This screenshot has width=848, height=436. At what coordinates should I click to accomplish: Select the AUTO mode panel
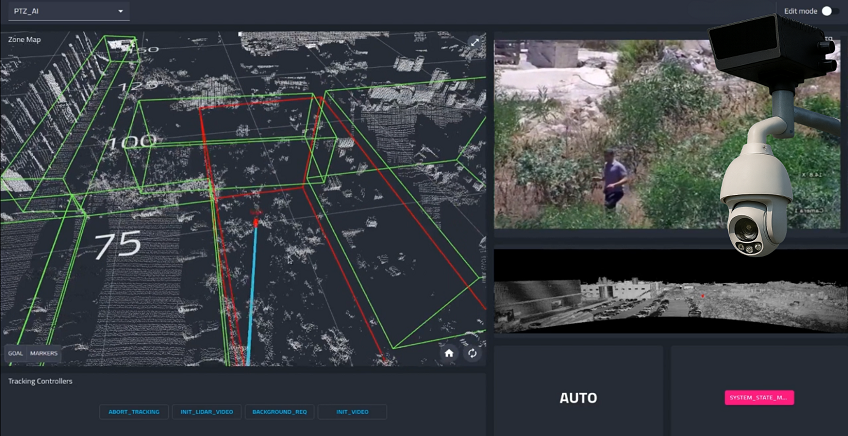point(578,398)
